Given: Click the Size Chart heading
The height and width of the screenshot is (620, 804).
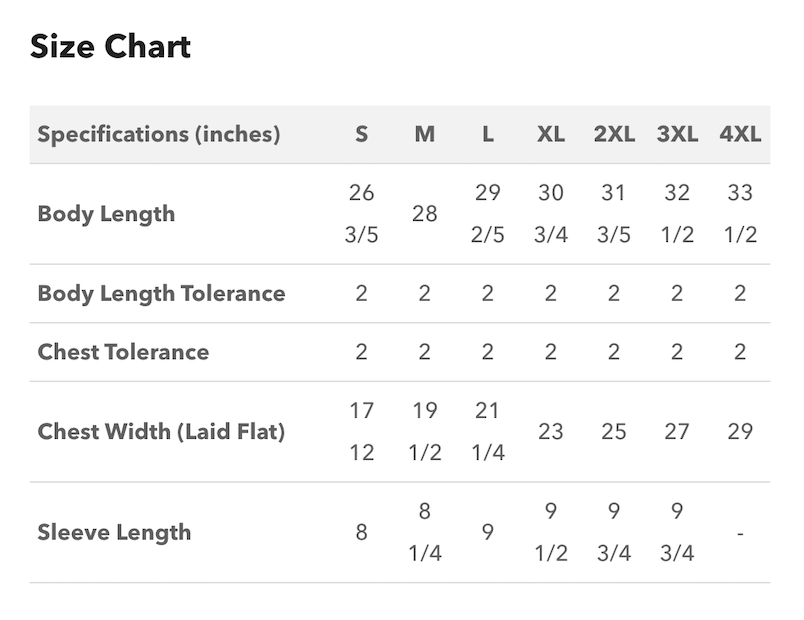Looking at the screenshot, I should tap(110, 46).
